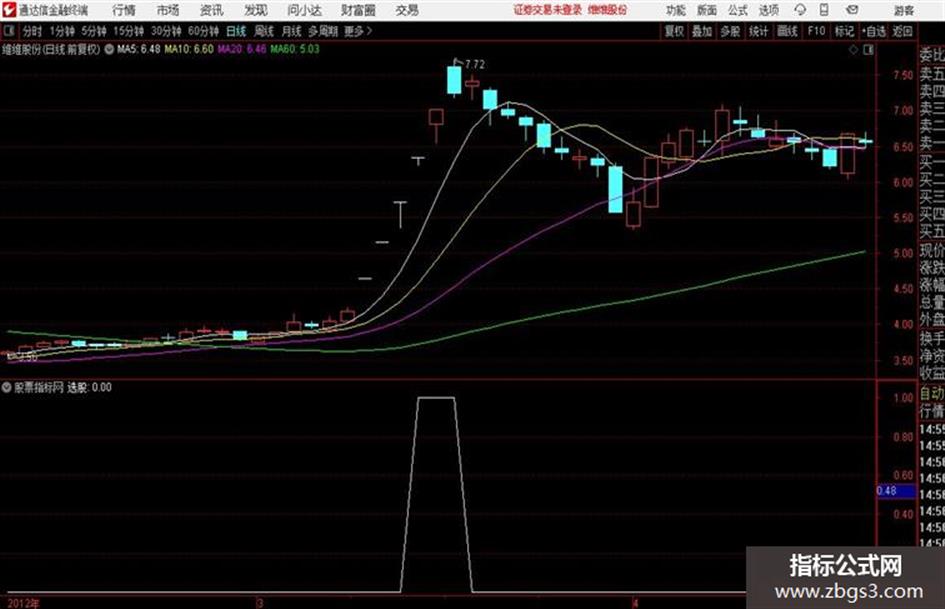This screenshot has height=609, width=945.
Task: Switch to 分时 period tab
Action: pos(32,31)
